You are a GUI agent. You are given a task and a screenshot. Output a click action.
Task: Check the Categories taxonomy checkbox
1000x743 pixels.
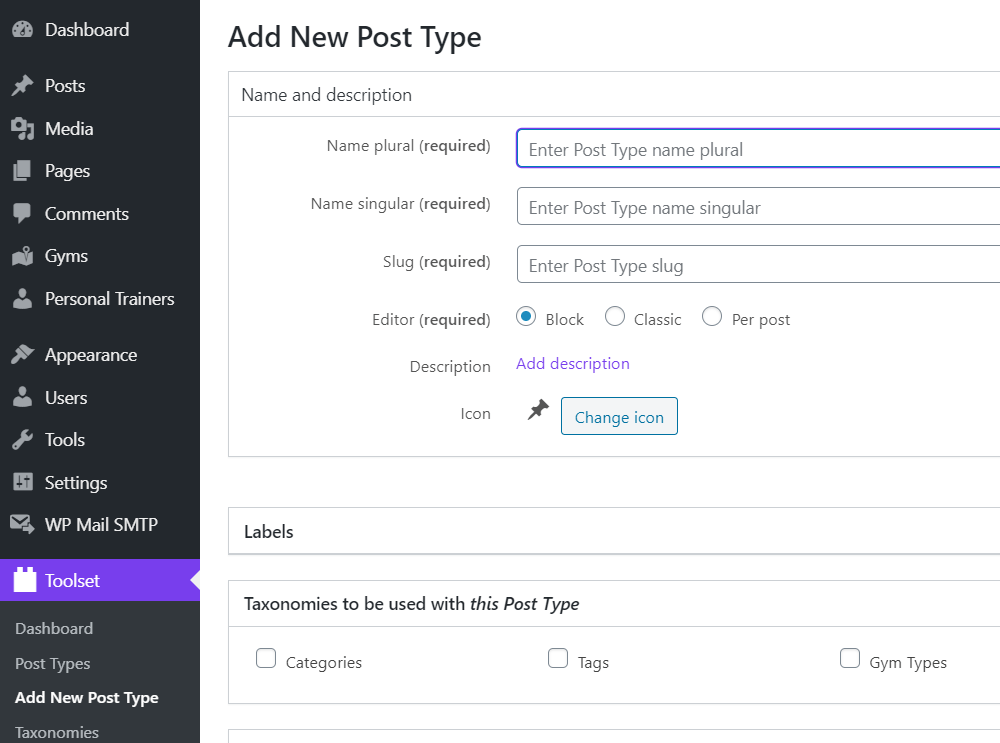pyautogui.click(x=266, y=659)
